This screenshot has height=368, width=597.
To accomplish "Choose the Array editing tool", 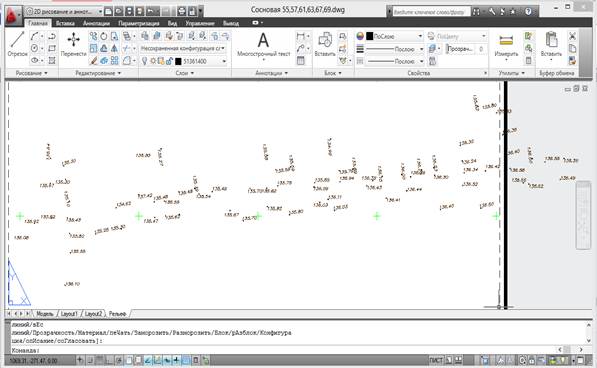I will 114,61.
